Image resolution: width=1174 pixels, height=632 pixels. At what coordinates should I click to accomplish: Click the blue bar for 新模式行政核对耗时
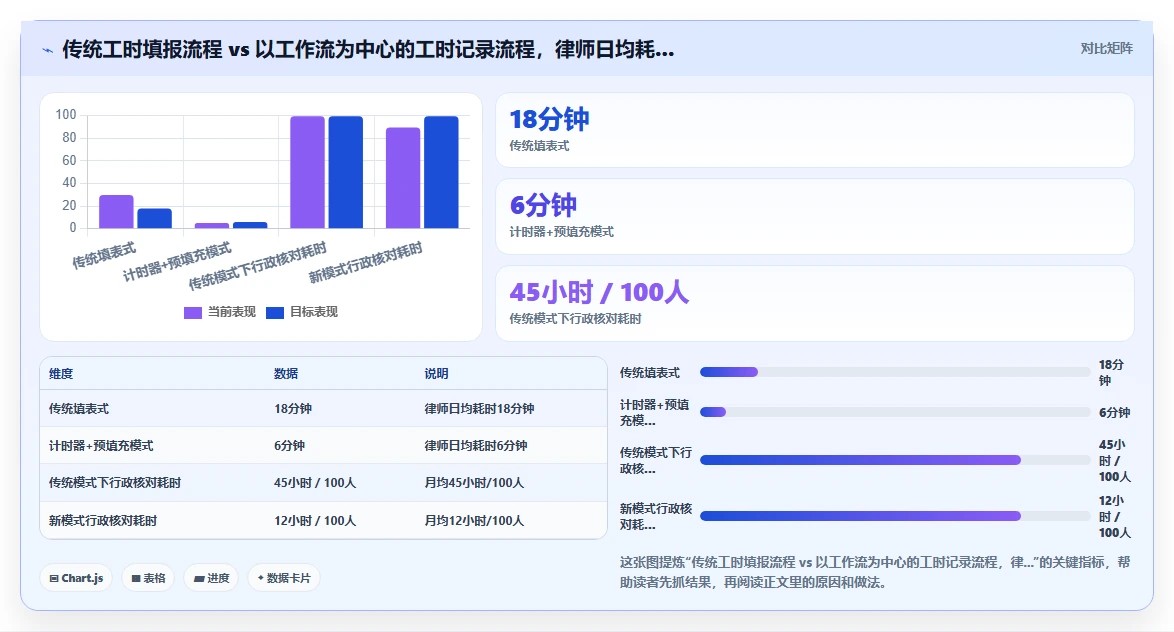pos(441,172)
